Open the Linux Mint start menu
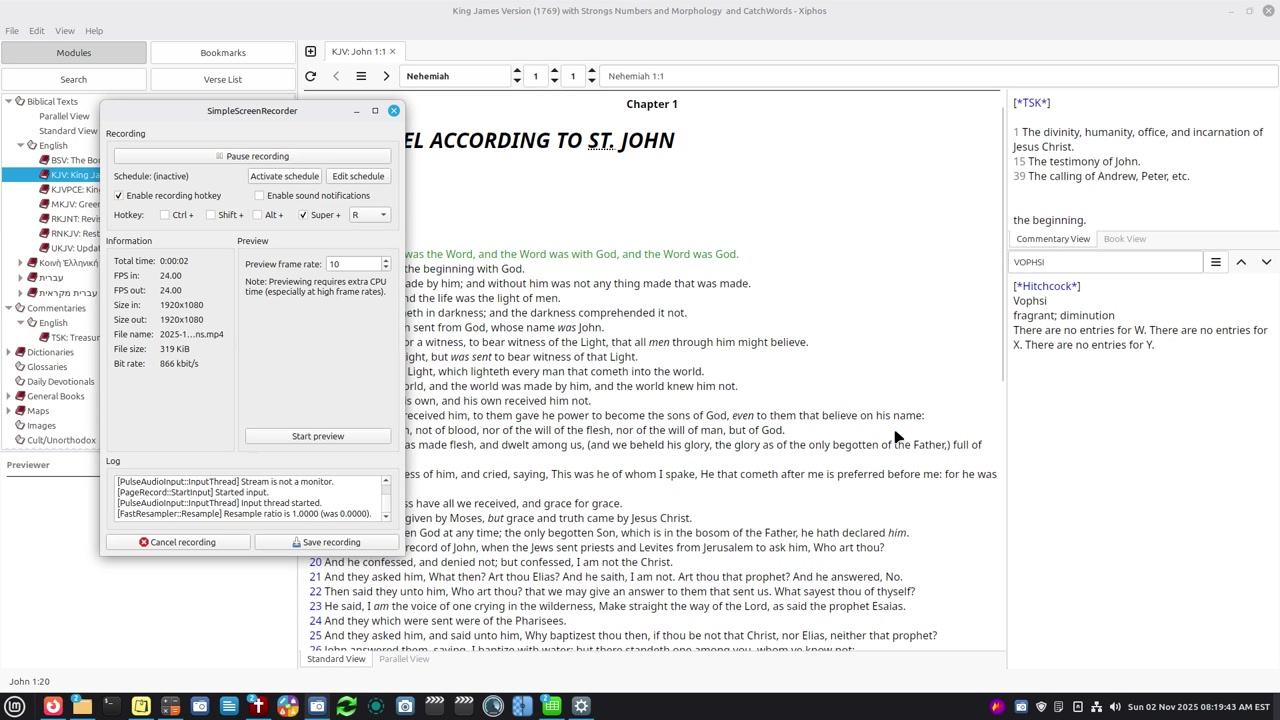Image resolution: width=1280 pixels, height=720 pixels. (x=15, y=707)
